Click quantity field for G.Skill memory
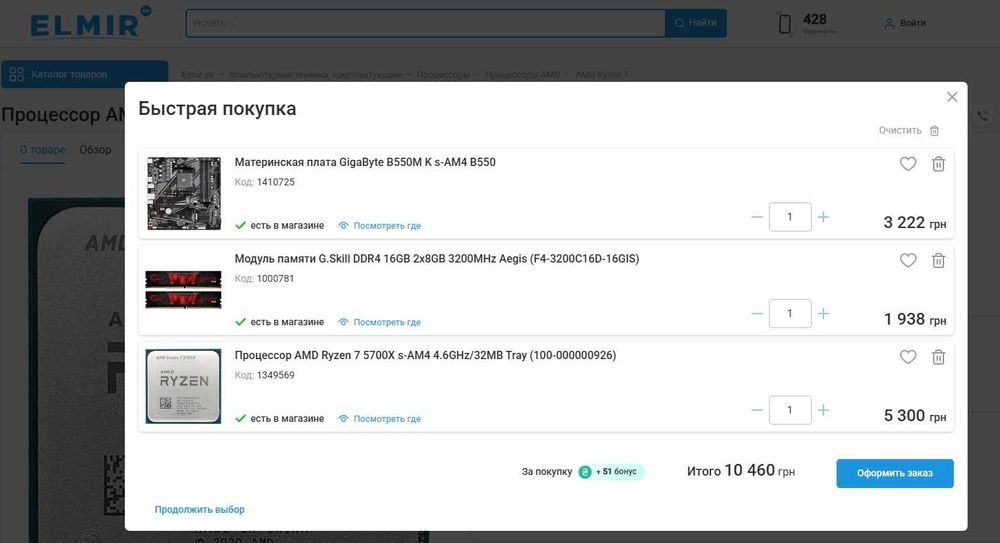Image resolution: width=1000 pixels, height=543 pixels. tap(790, 313)
